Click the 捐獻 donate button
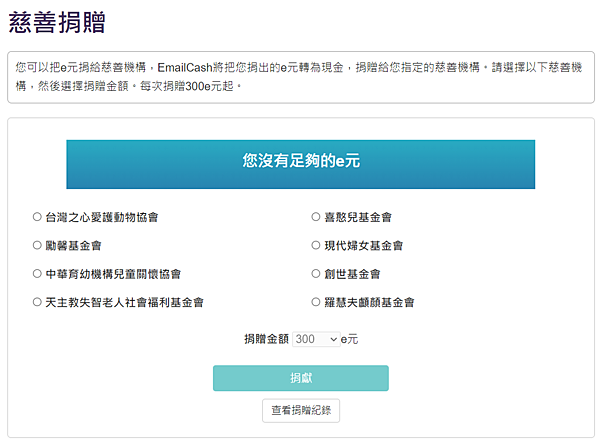This screenshot has width=600, height=447. [301, 378]
